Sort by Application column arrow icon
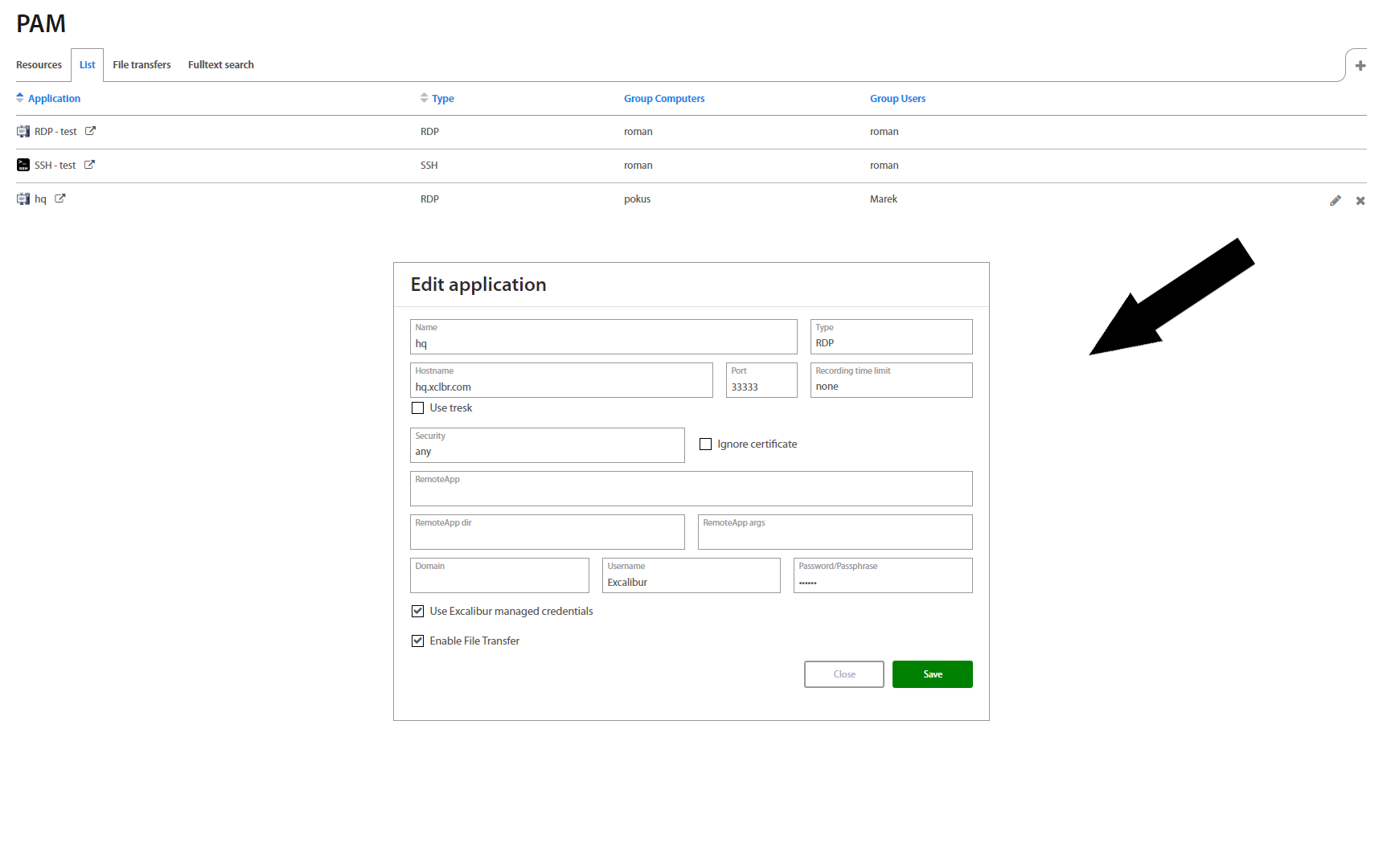 pyautogui.click(x=20, y=98)
